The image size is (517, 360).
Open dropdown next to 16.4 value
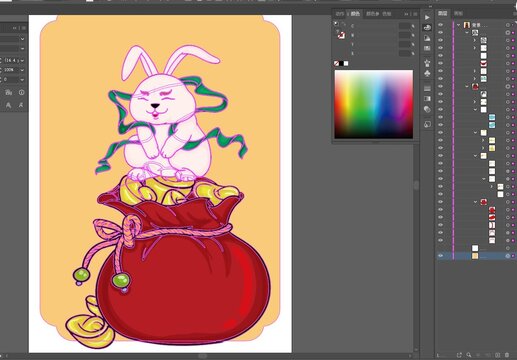point(22,60)
